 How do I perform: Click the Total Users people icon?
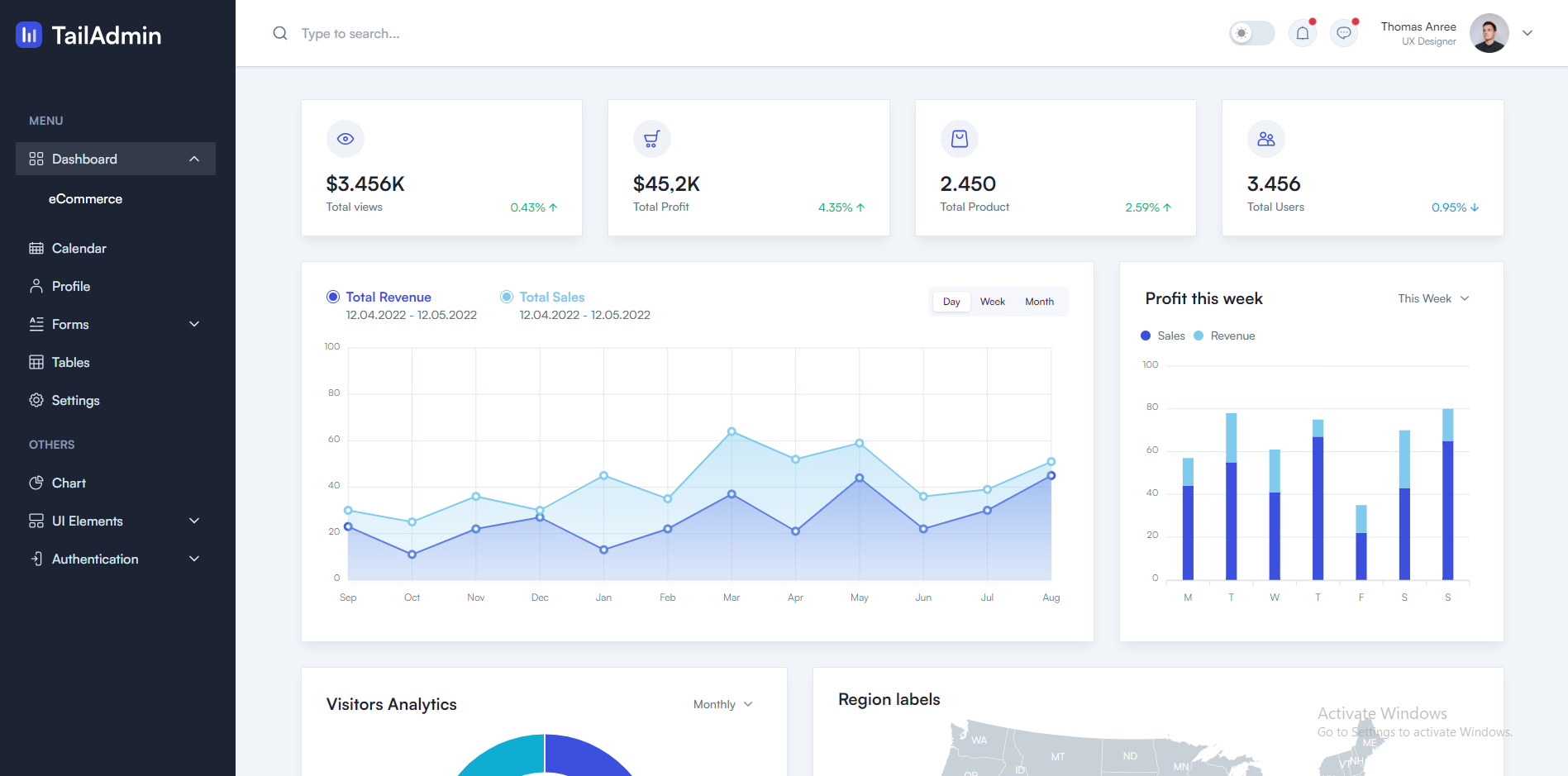pyautogui.click(x=1265, y=139)
